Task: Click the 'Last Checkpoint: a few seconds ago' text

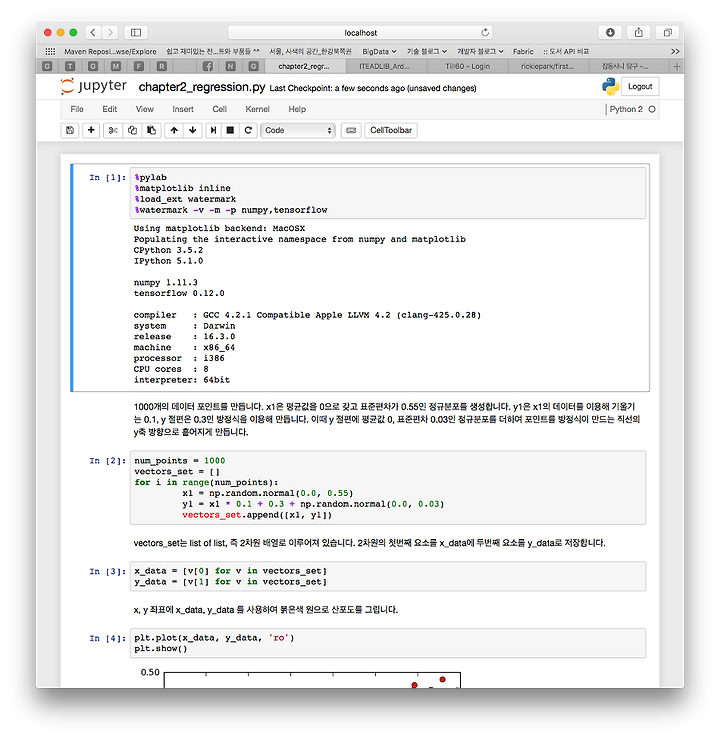Action: click(x=337, y=88)
